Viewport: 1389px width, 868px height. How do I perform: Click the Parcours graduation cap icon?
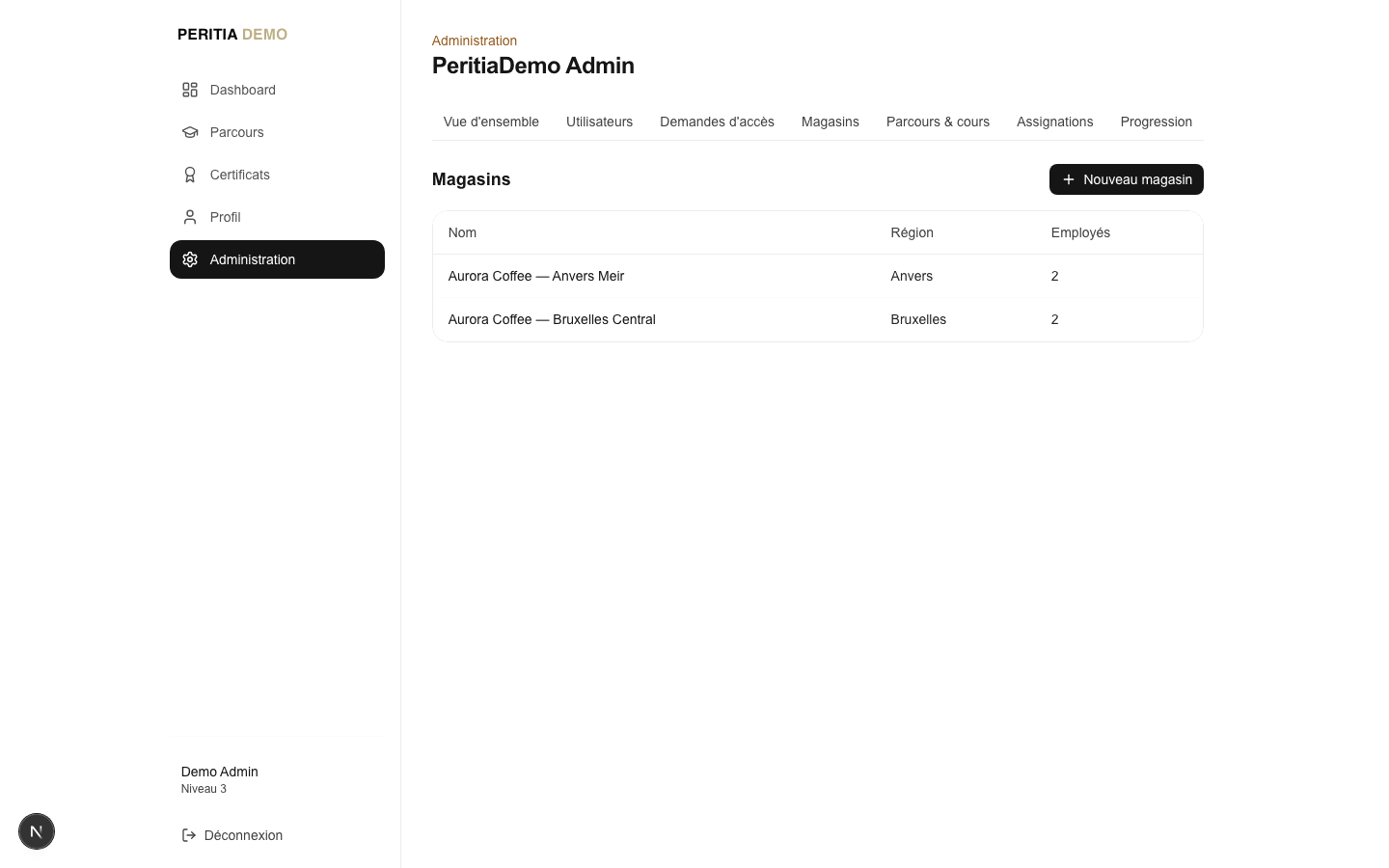190,132
